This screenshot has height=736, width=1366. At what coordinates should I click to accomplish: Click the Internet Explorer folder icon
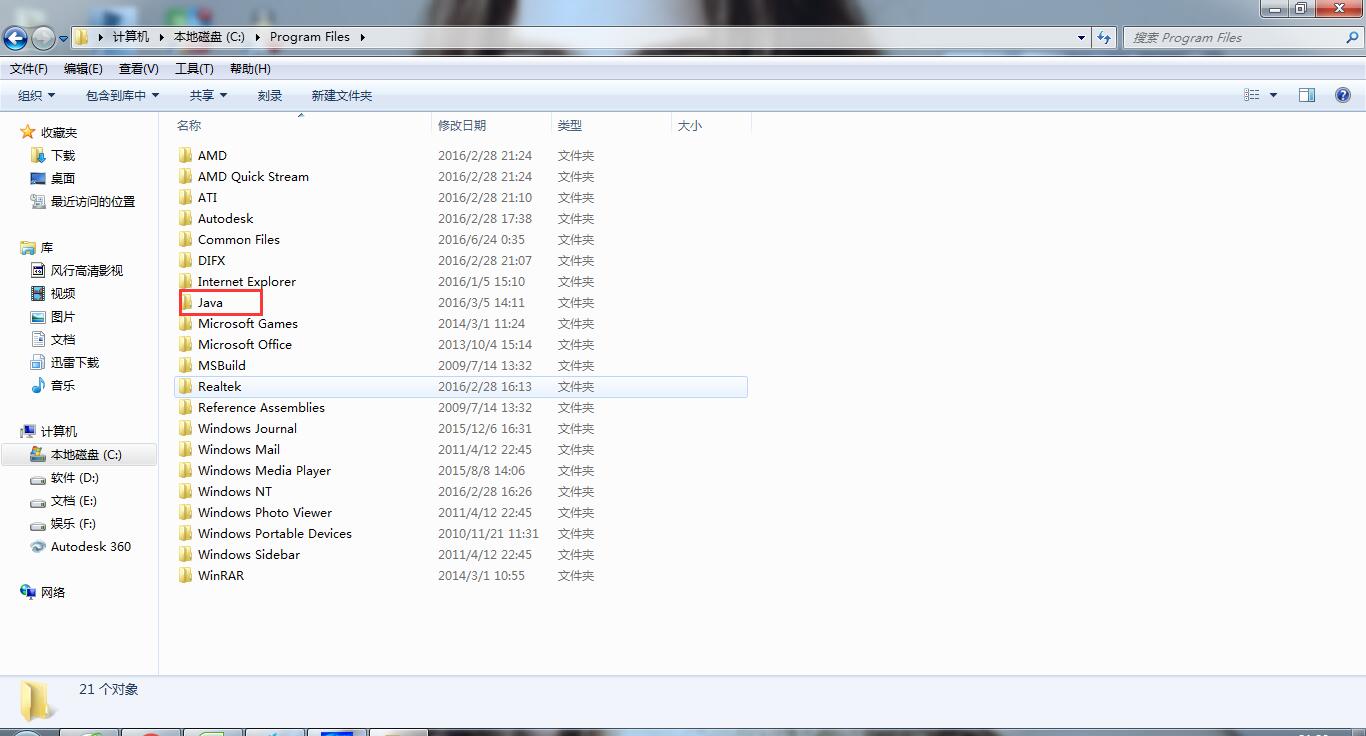point(185,281)
